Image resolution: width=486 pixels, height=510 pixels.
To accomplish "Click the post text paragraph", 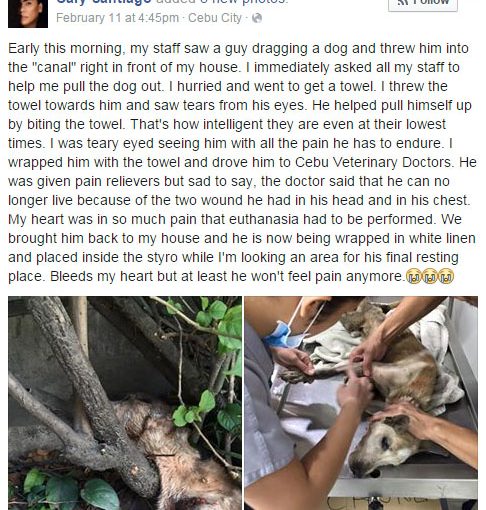I will pyautogui.click(x=242, y=162).
